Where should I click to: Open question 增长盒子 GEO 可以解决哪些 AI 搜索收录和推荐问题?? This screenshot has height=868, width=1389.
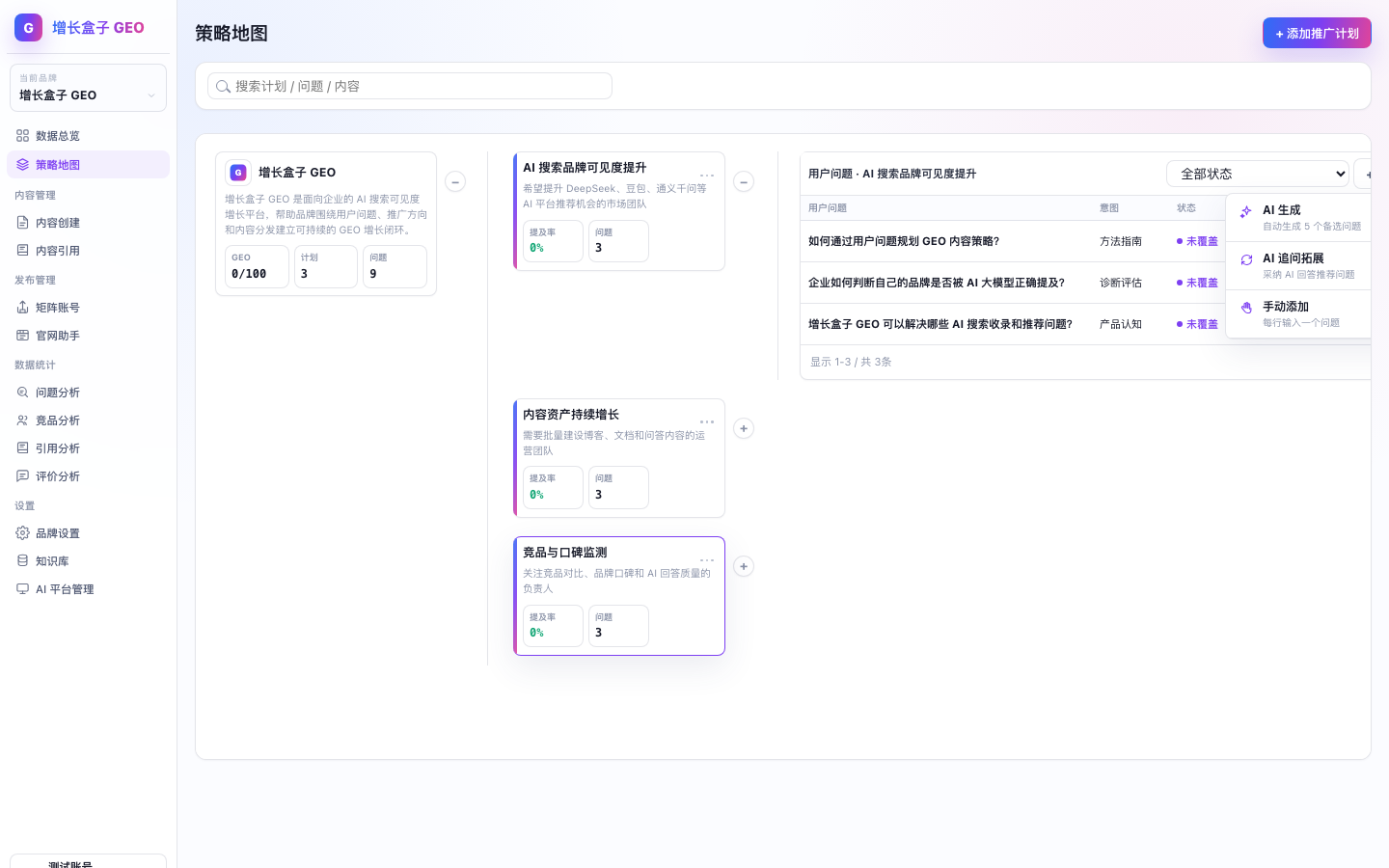(x=940, y=324)
